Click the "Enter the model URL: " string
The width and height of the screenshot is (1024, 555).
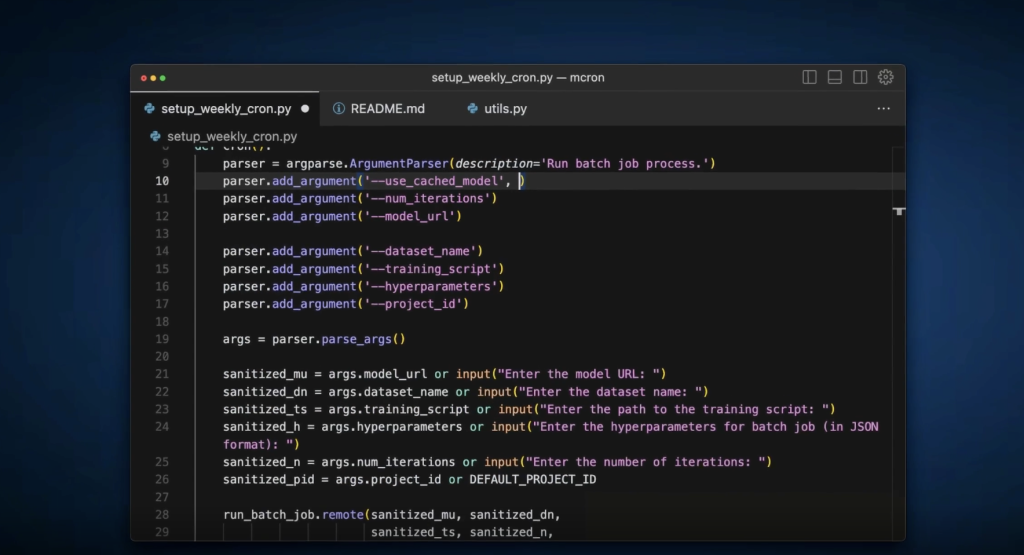[x=579, y=374]
